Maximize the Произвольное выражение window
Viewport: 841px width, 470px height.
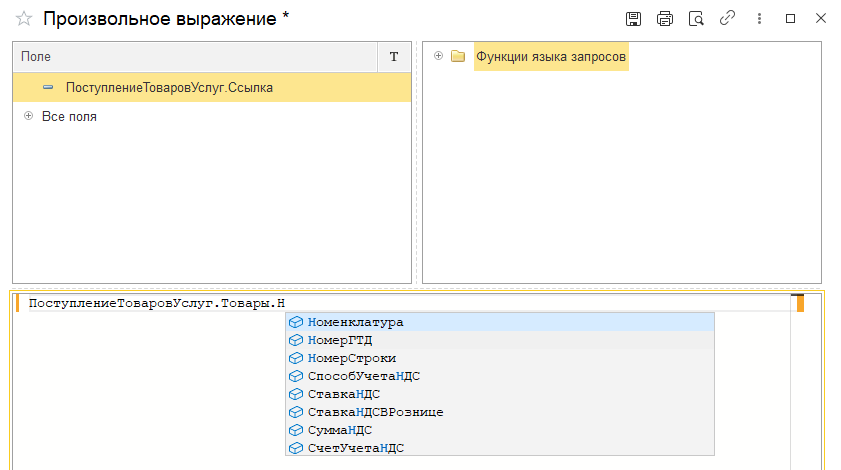coord(790,19)
